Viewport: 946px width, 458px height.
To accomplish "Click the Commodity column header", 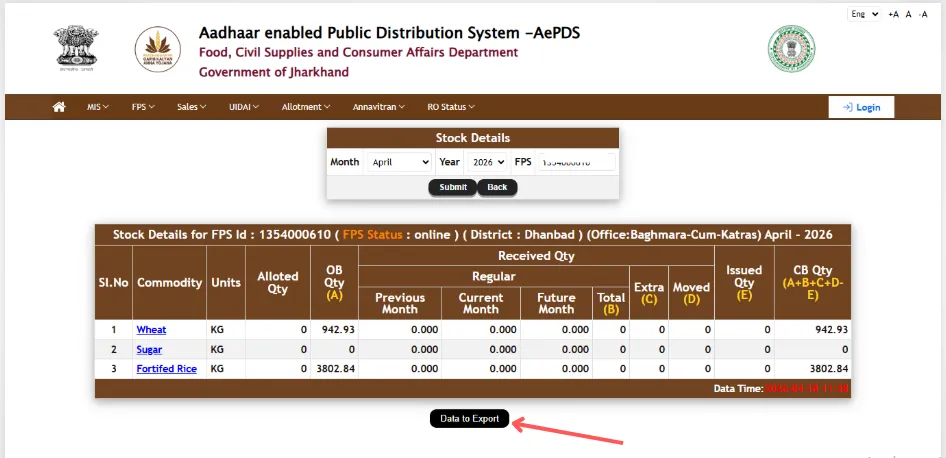I will pos(170,282).
